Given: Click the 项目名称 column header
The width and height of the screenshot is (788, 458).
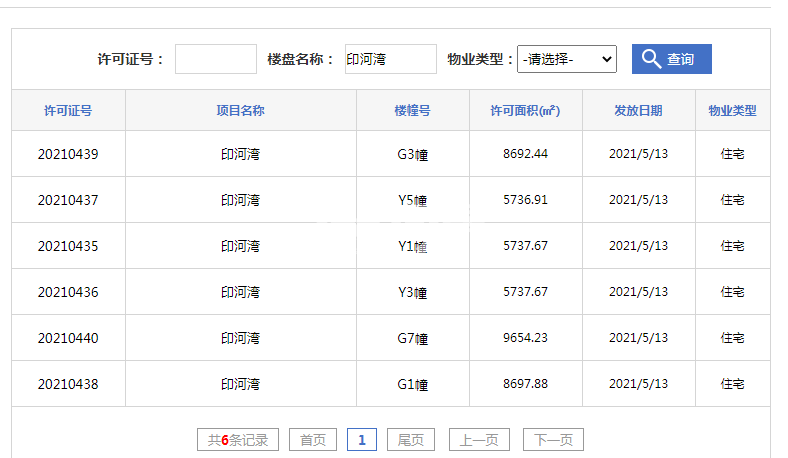Looking at the screenshot, I should pyautogui.click(x=241, y=111).
